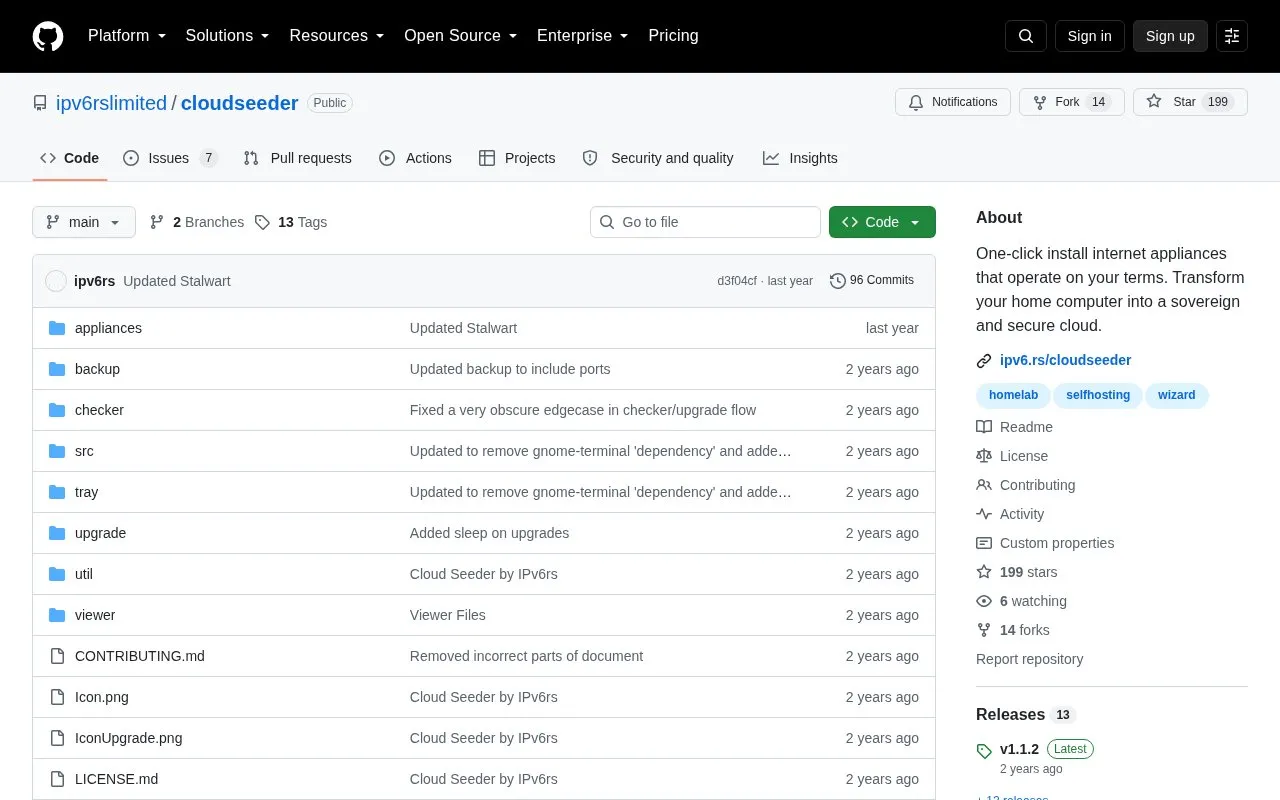Click the Report repository link
Screen dimensions: 1280x800
(x=1029, y=659)
